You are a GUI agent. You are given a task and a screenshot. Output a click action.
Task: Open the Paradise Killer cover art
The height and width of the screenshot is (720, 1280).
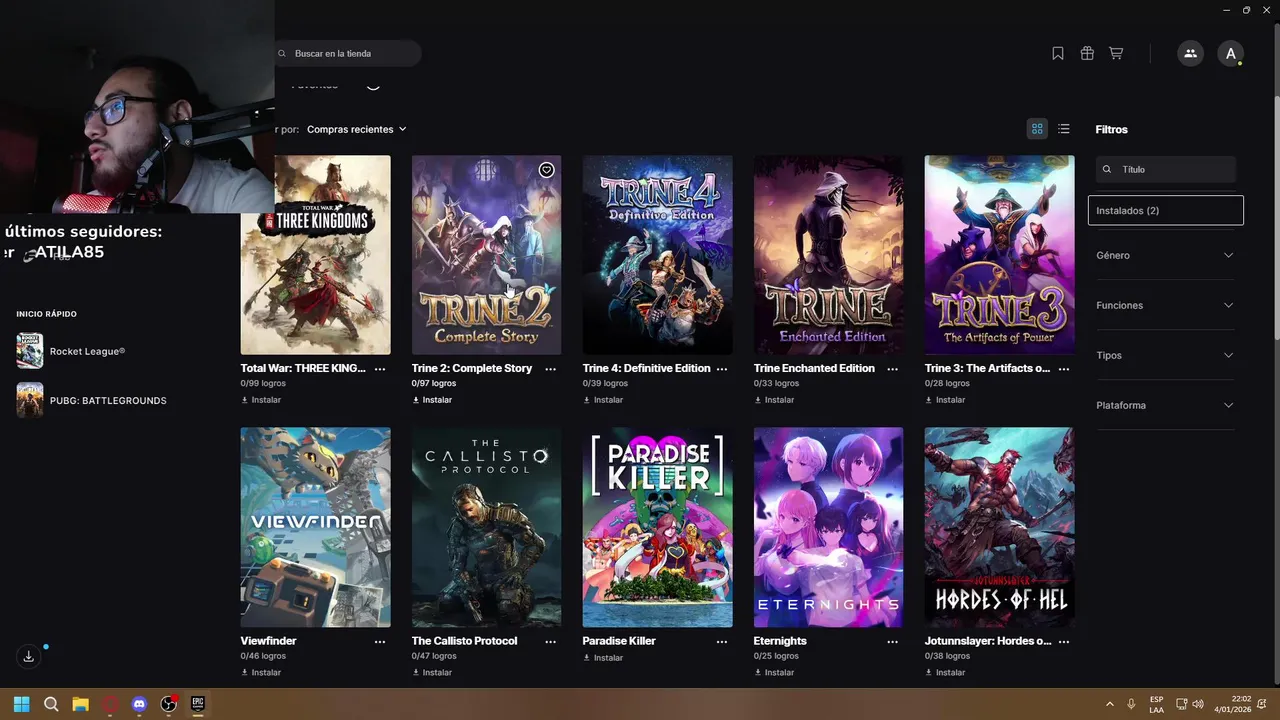[x=658, y=528]
